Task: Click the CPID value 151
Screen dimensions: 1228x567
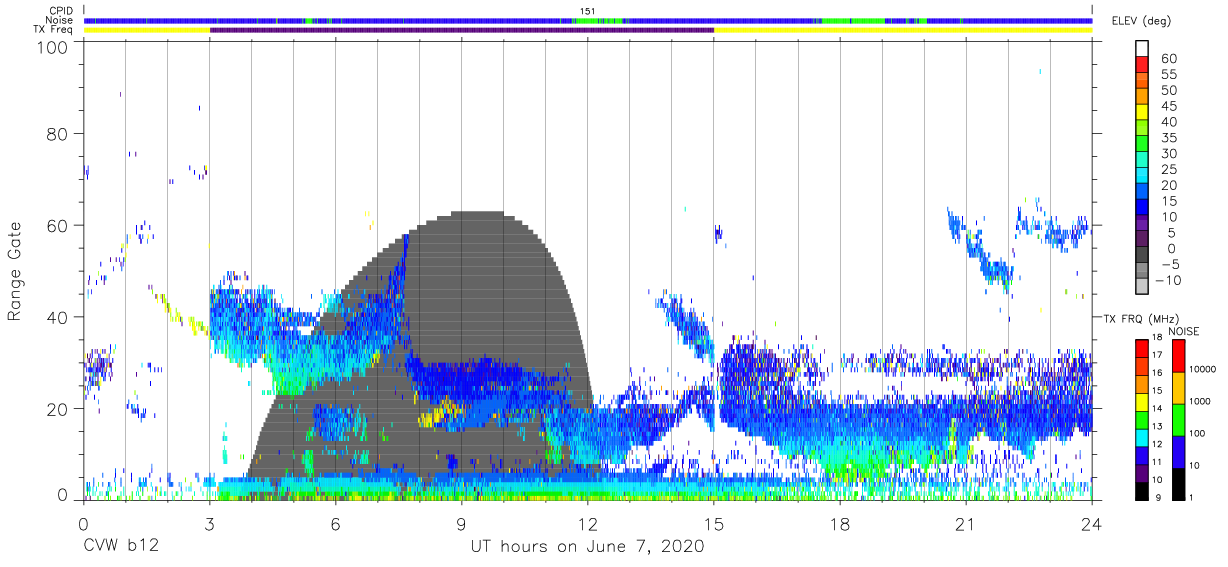Action: (587, 11)
